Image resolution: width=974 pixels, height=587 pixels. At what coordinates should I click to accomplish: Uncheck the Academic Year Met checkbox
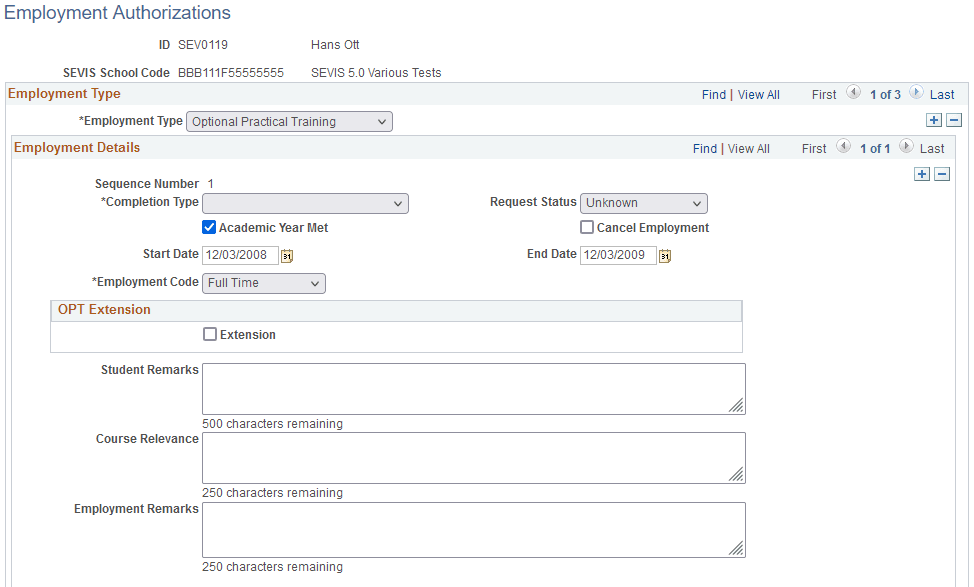209,227
